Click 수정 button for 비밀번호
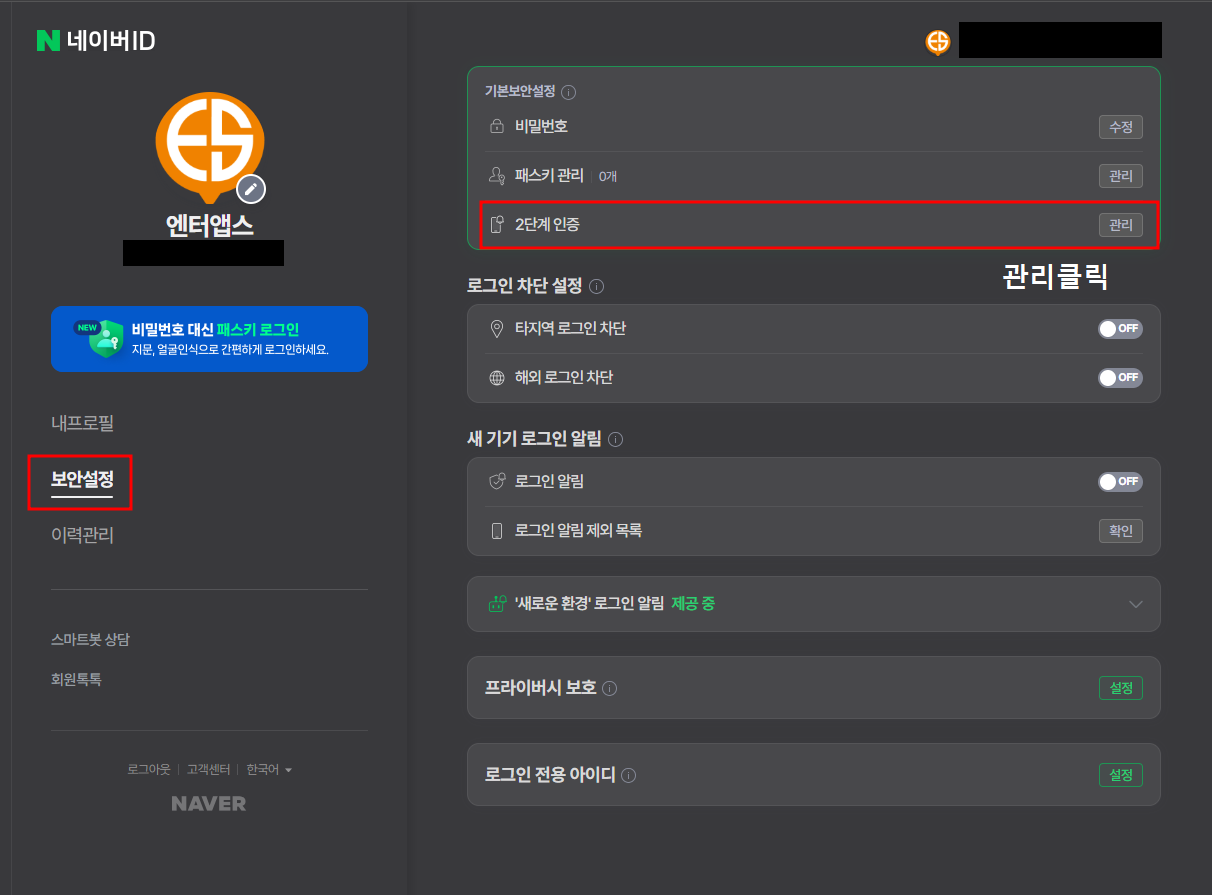The height and width of the screenshot is (895, 1212). point(1120,127)
